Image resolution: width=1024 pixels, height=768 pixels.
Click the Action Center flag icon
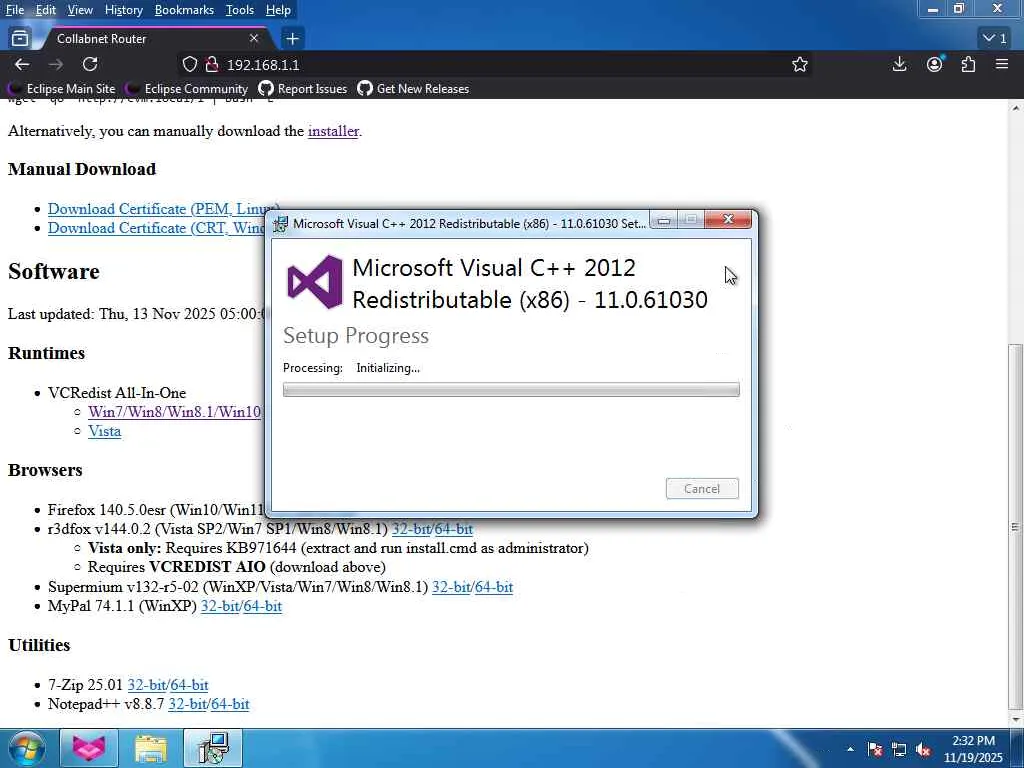pos(875,749)
